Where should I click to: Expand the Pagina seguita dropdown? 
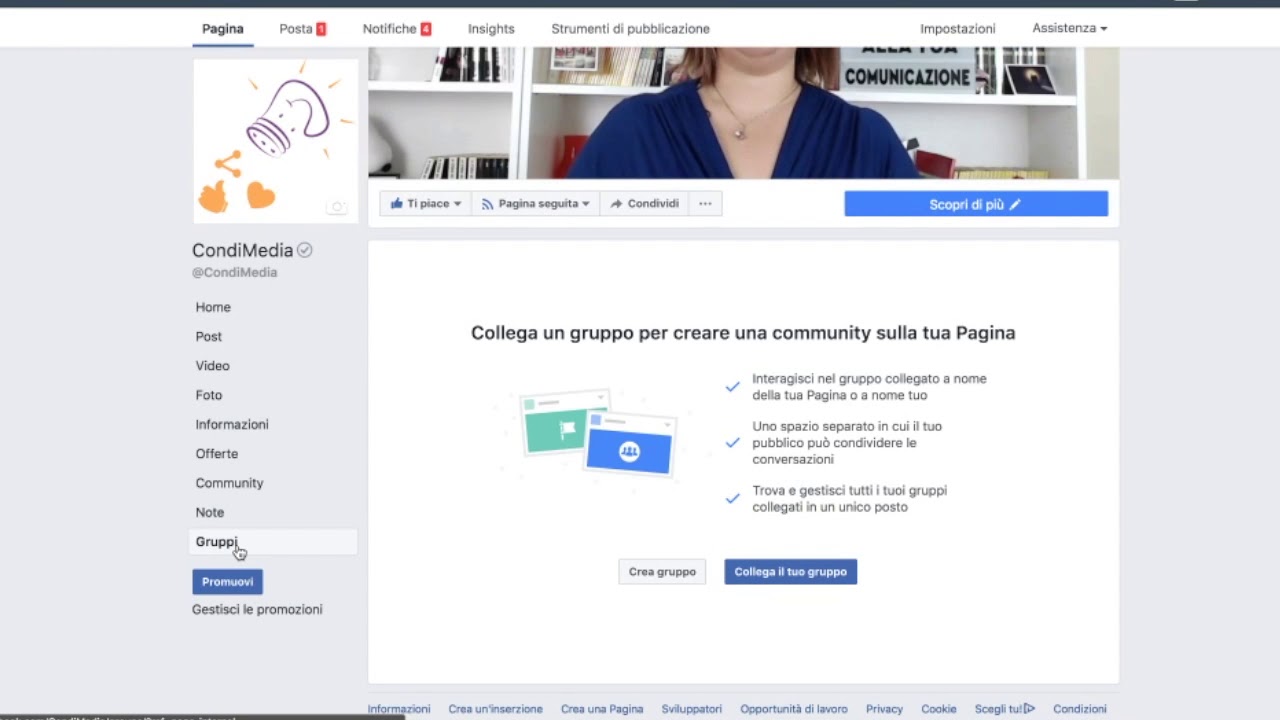coord(535,204)
